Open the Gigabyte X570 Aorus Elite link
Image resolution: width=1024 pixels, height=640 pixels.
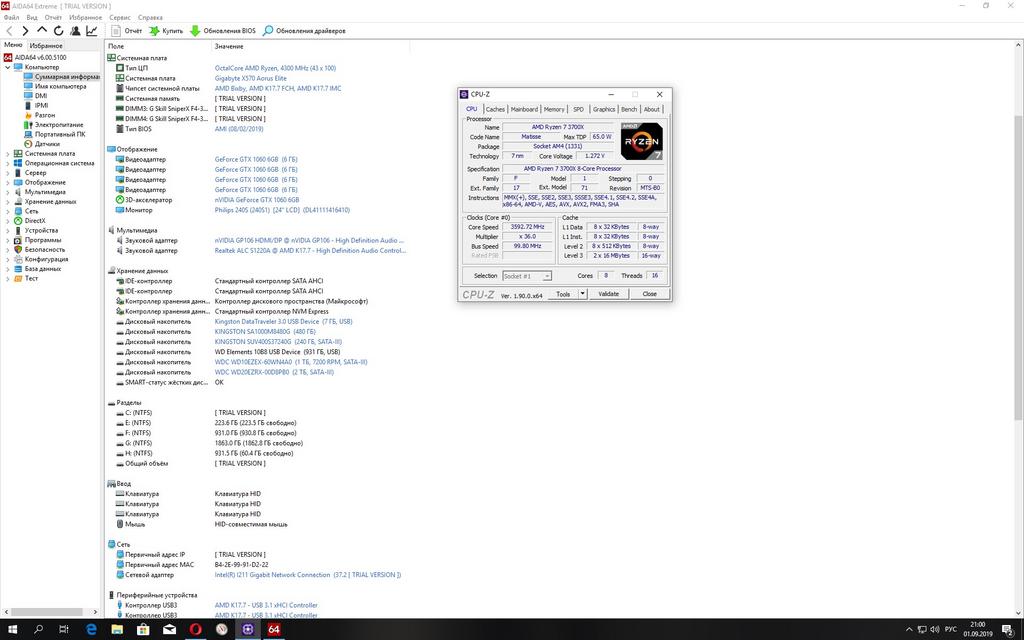(x=251, y=78)
